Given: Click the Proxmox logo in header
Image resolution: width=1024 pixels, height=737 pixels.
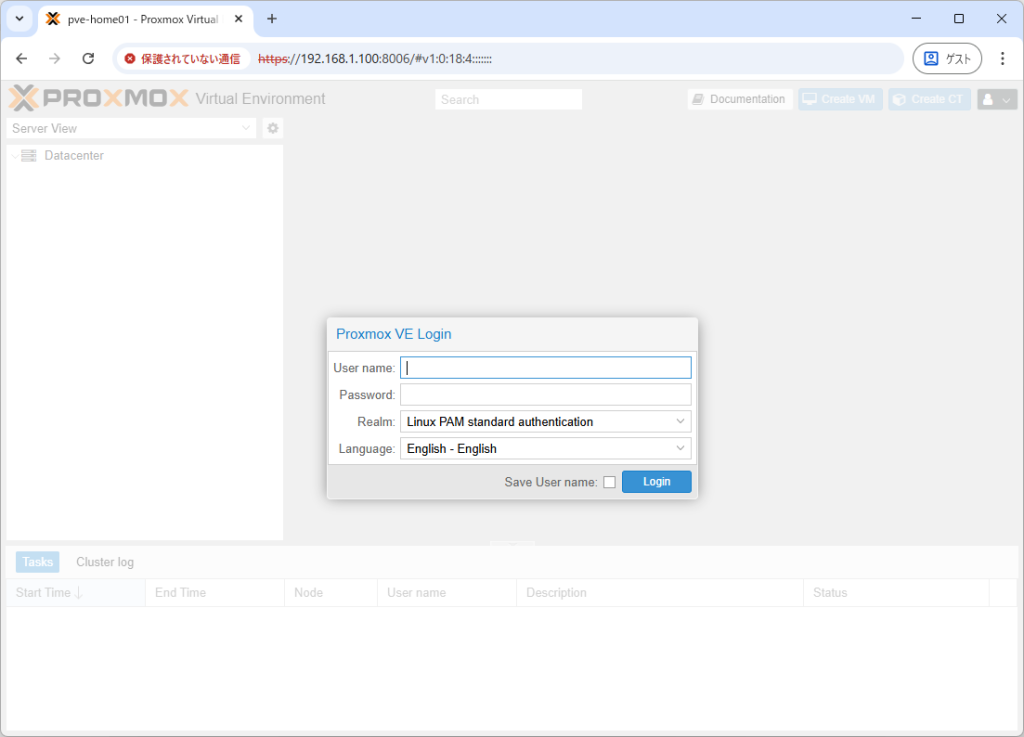Looking at the screenshot, I should tap(98, 99).
